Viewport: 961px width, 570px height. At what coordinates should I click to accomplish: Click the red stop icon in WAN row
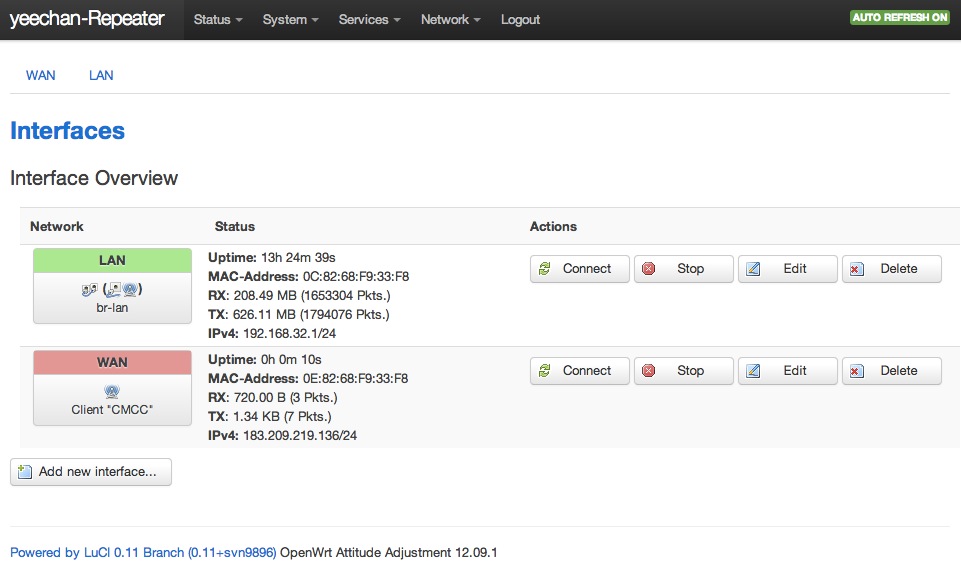point(649,371)
